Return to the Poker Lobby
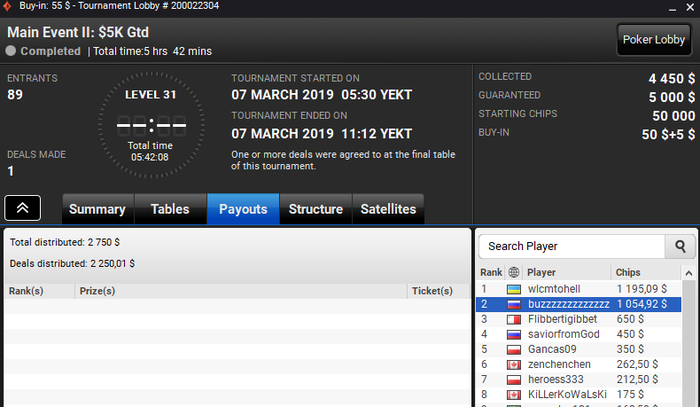The width and height of the screenshot is (700, 407). [x=654, y=40]
